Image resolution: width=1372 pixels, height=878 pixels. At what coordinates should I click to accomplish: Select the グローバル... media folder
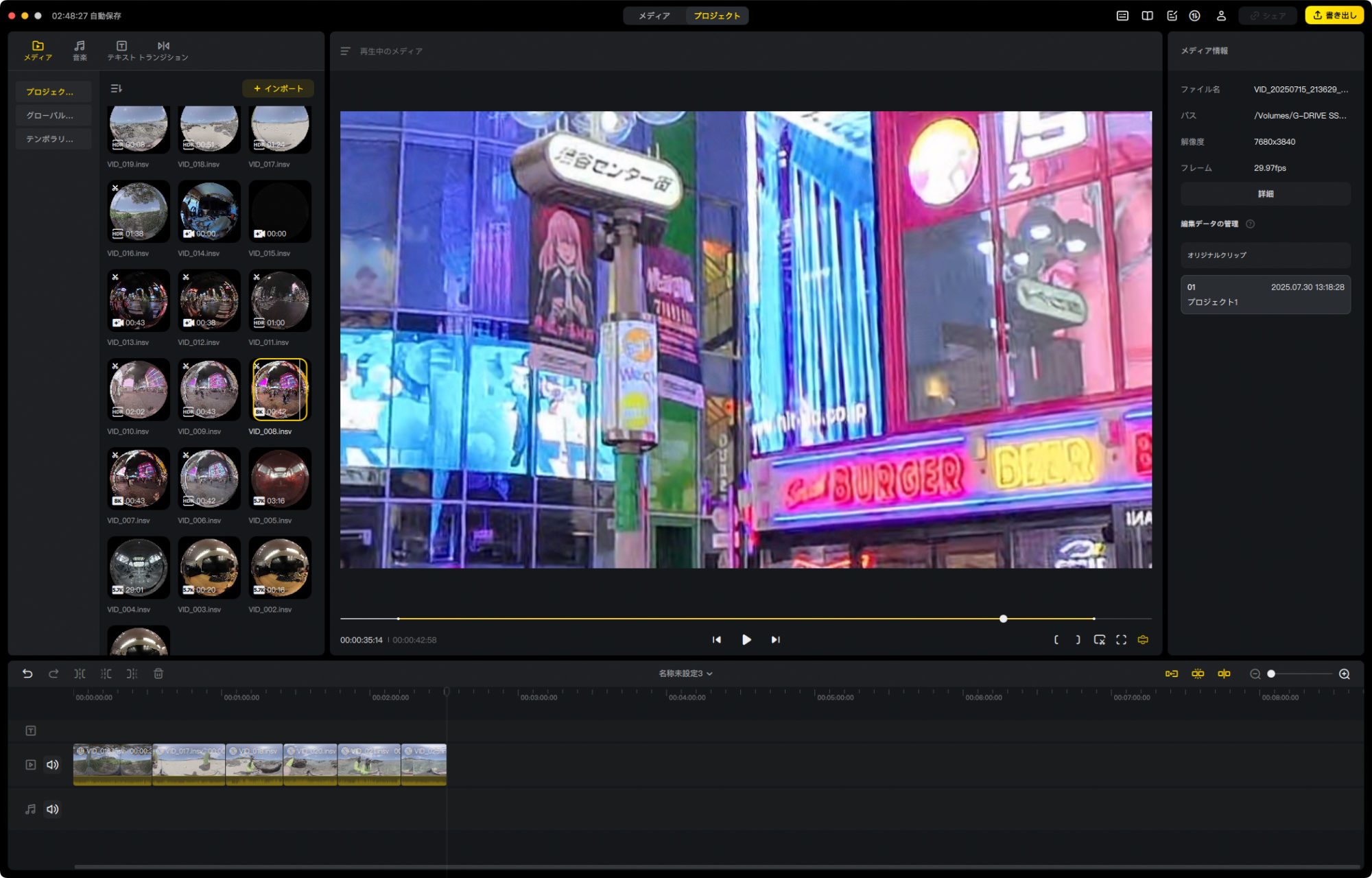(x=54, y=115)
